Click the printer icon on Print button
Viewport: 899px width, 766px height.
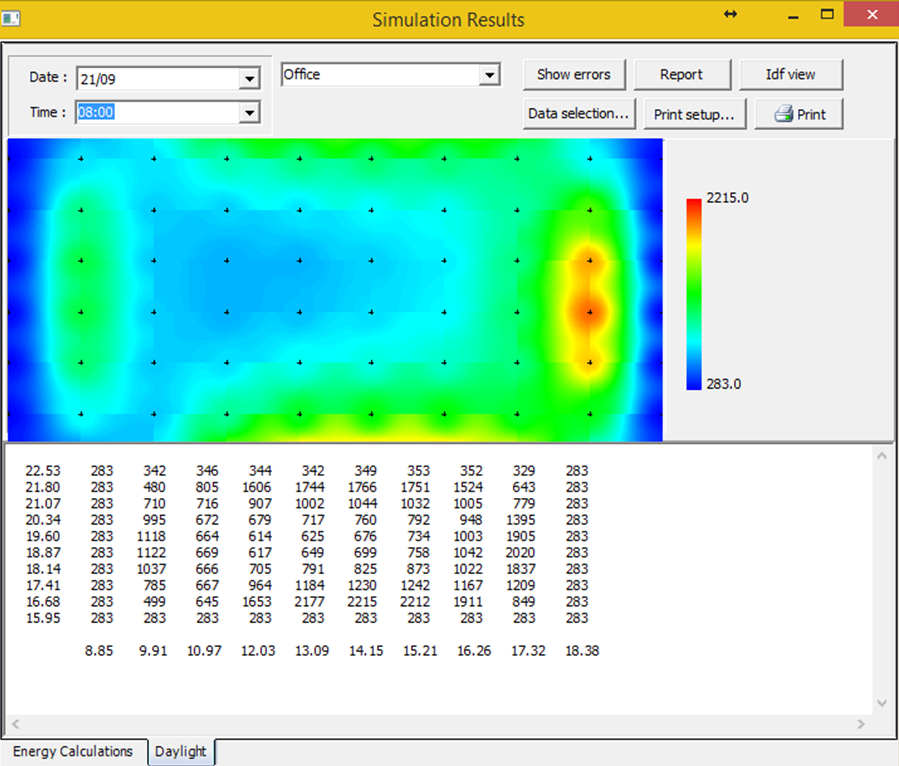pos(784,114)
